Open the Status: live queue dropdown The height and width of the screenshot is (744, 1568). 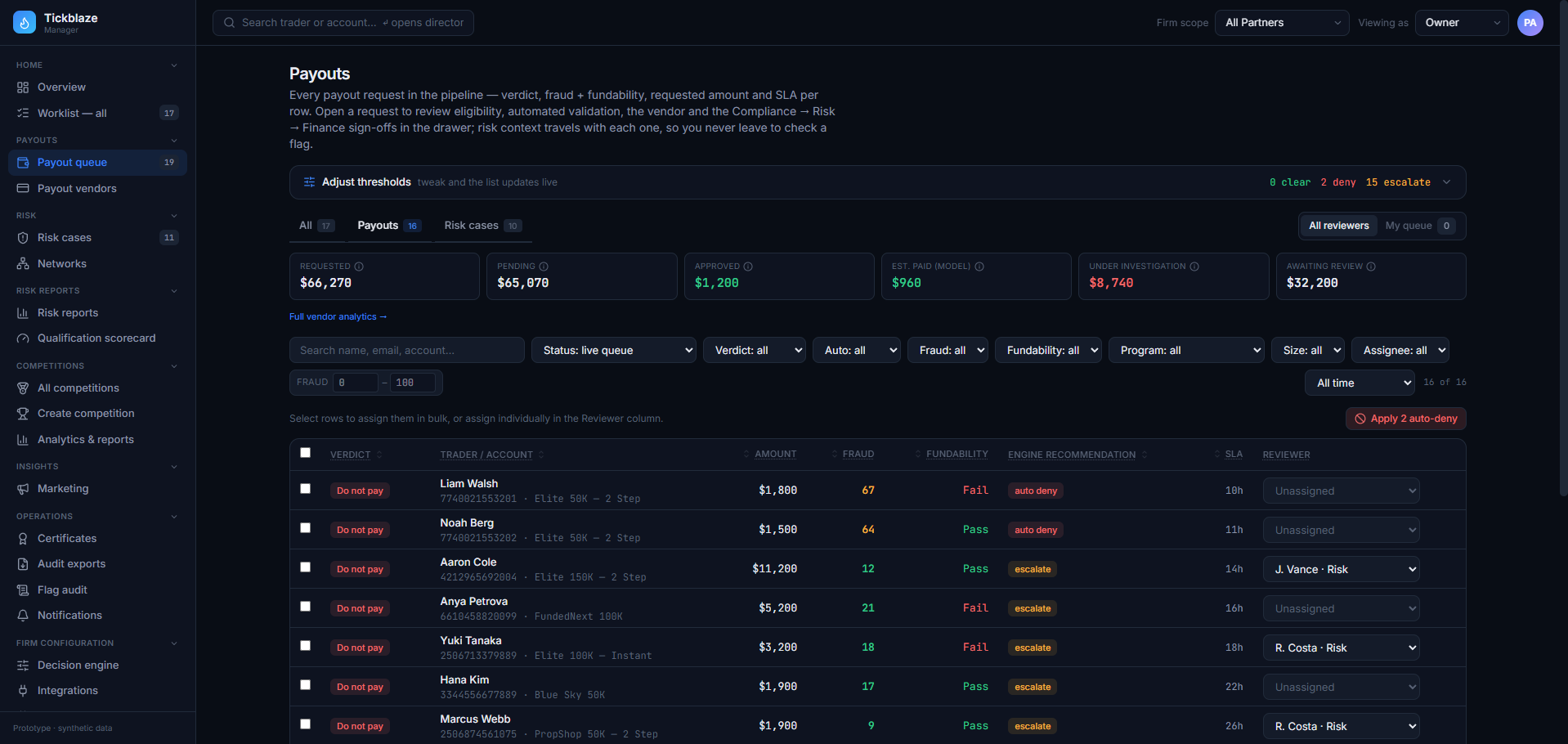[x=614, y=350]
